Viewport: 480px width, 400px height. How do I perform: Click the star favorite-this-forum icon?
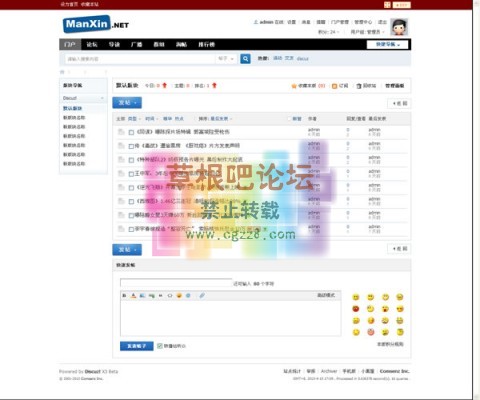point(294,86)
